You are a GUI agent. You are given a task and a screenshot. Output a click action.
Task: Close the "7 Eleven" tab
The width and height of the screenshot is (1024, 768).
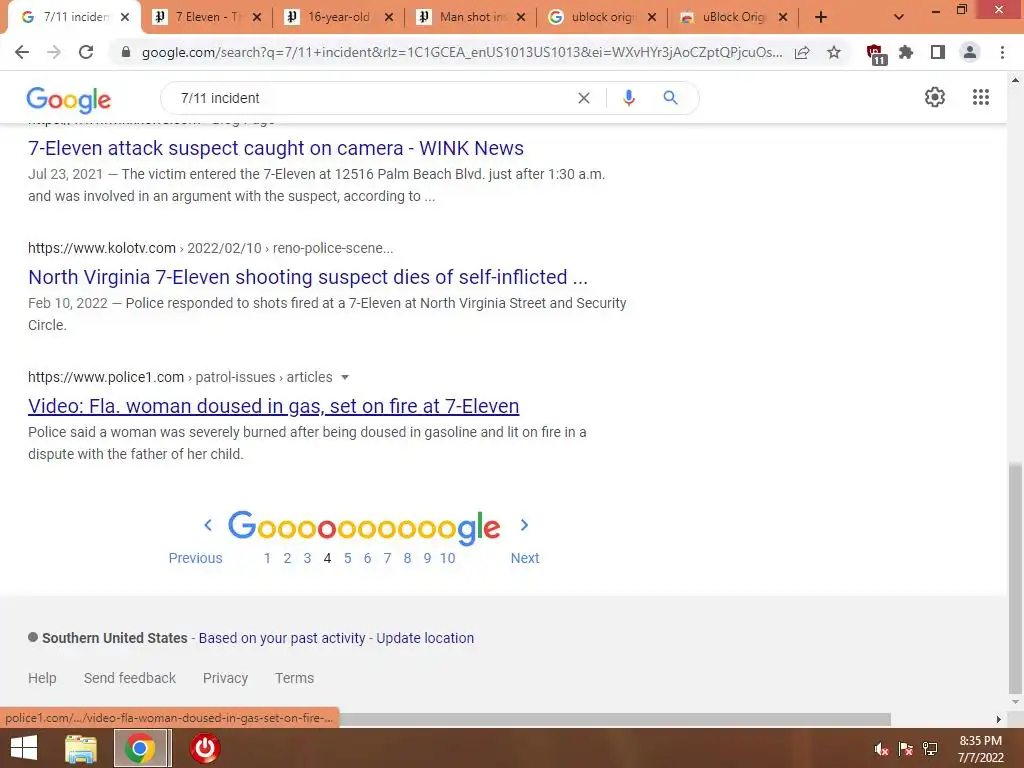click(257, 17)
